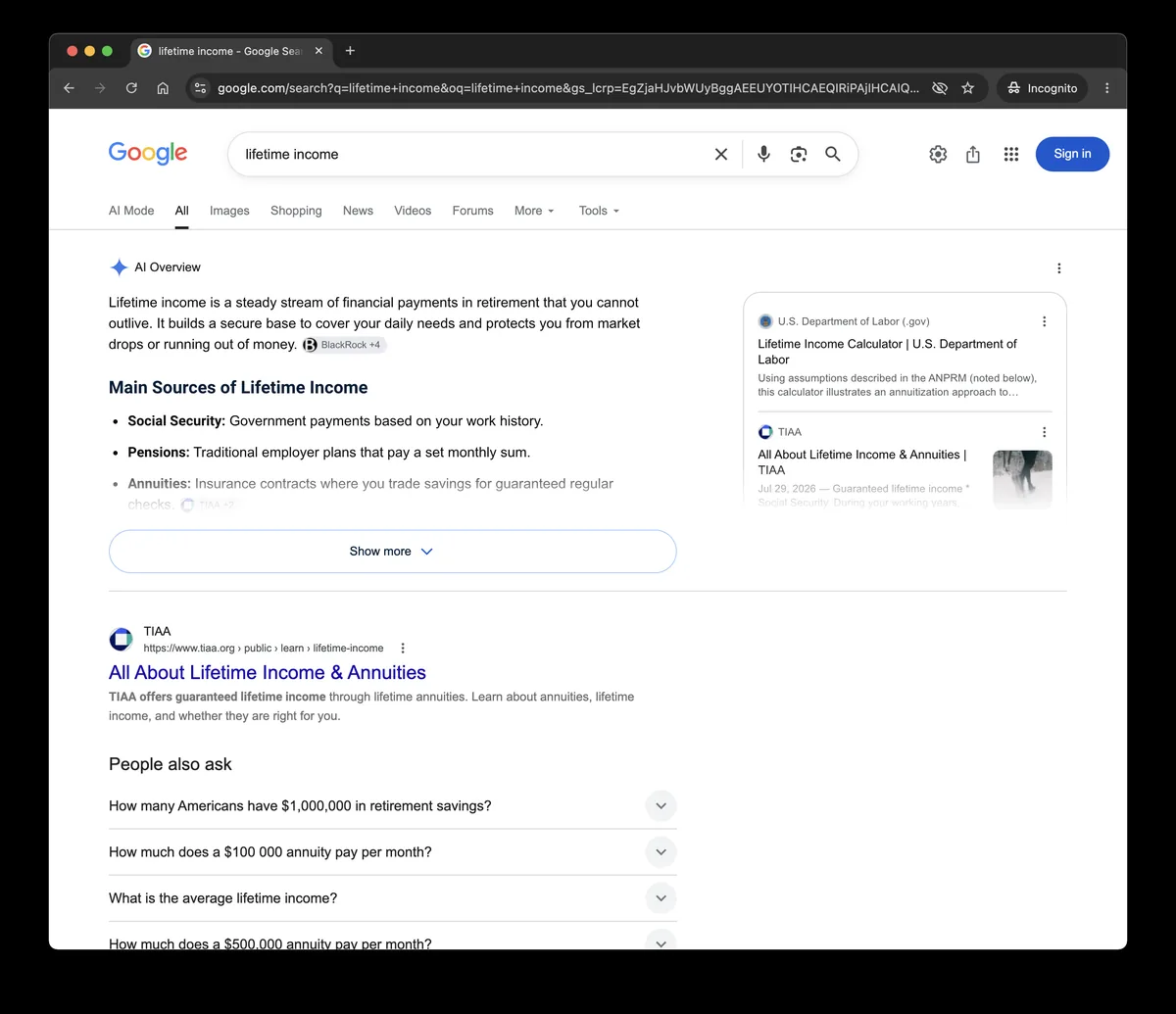Click the address bar URL field
The height and width of the screenshot is (1014, 1176).
568,88
